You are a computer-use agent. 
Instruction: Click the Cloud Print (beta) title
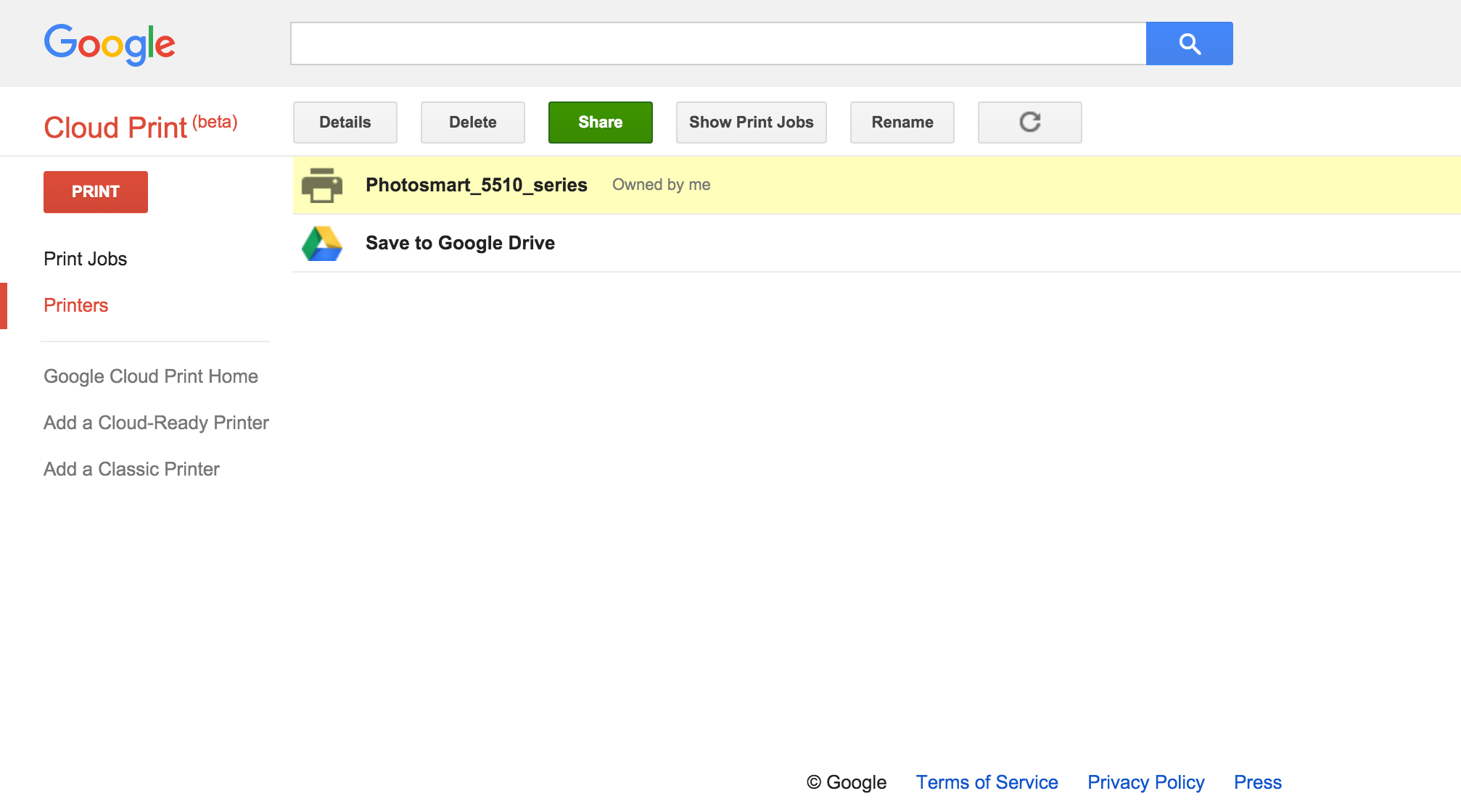click(x=141, y=127)
